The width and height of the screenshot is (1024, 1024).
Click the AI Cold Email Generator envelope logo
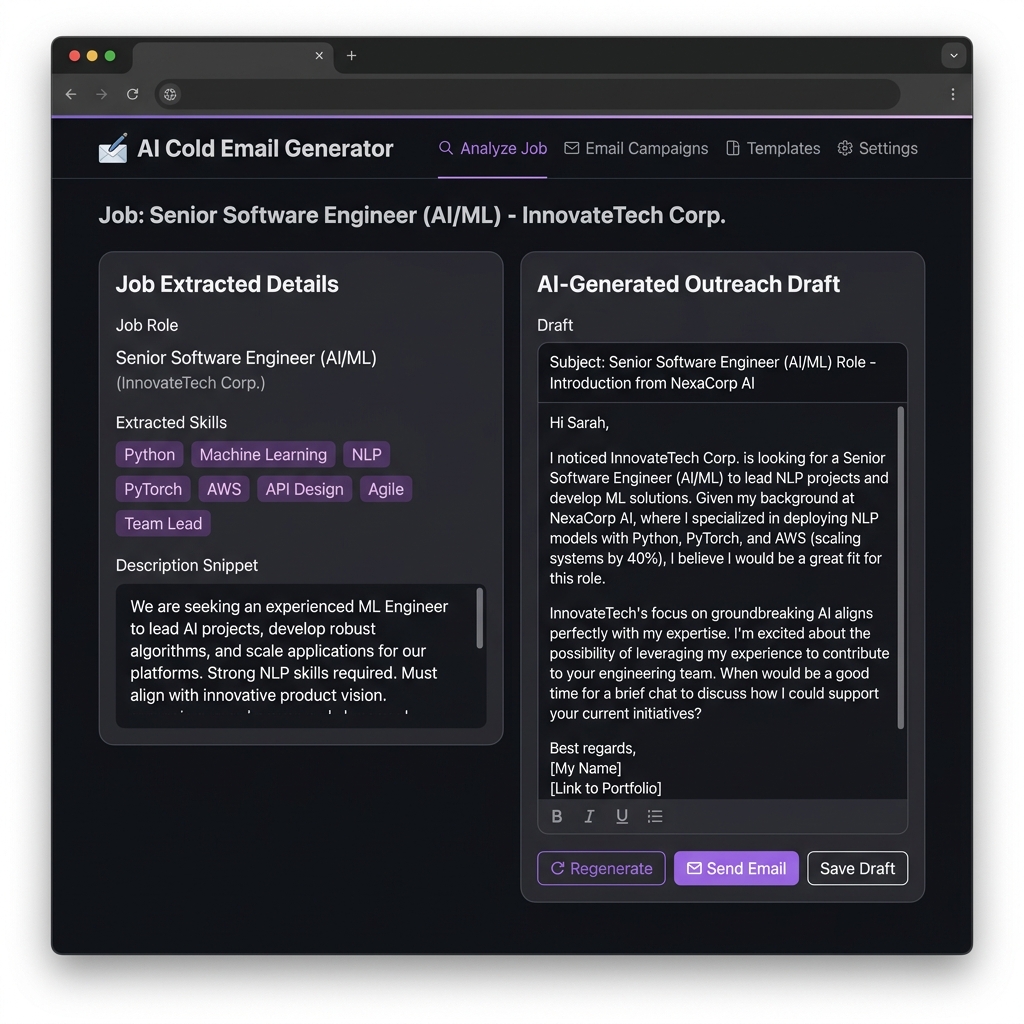tap(113, 148)
